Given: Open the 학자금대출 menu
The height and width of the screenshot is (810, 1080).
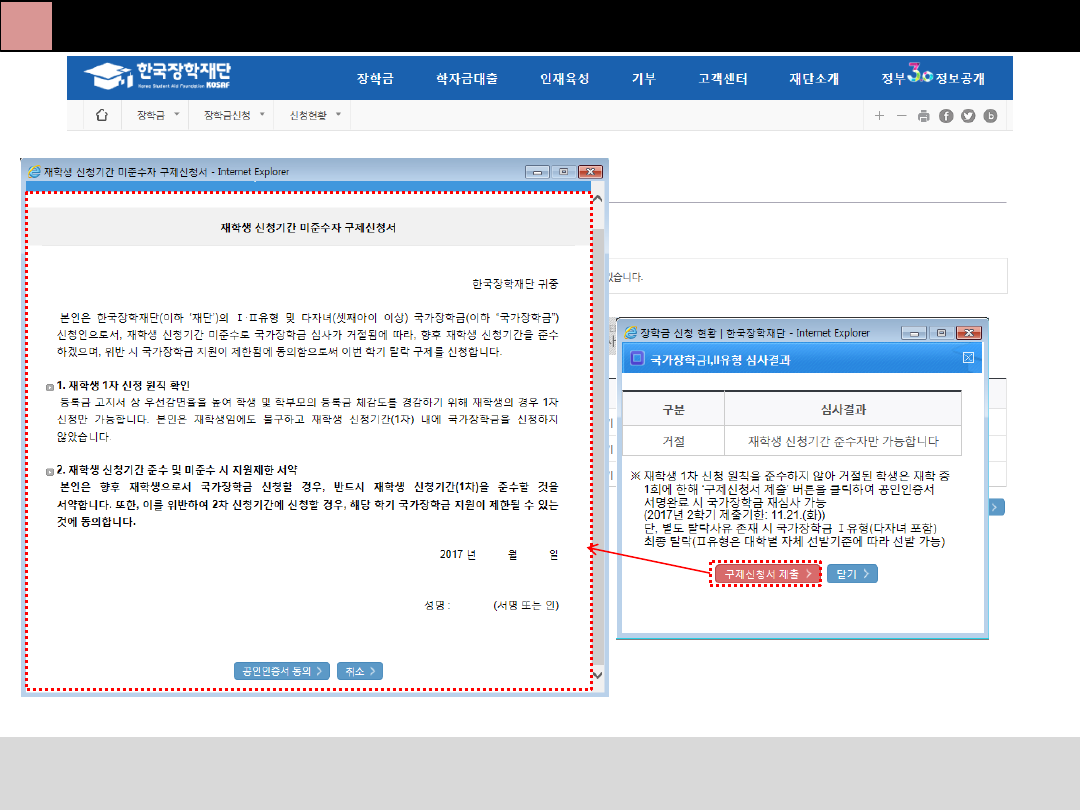Looking at the screenshot, I should click(x=467, y=78).
